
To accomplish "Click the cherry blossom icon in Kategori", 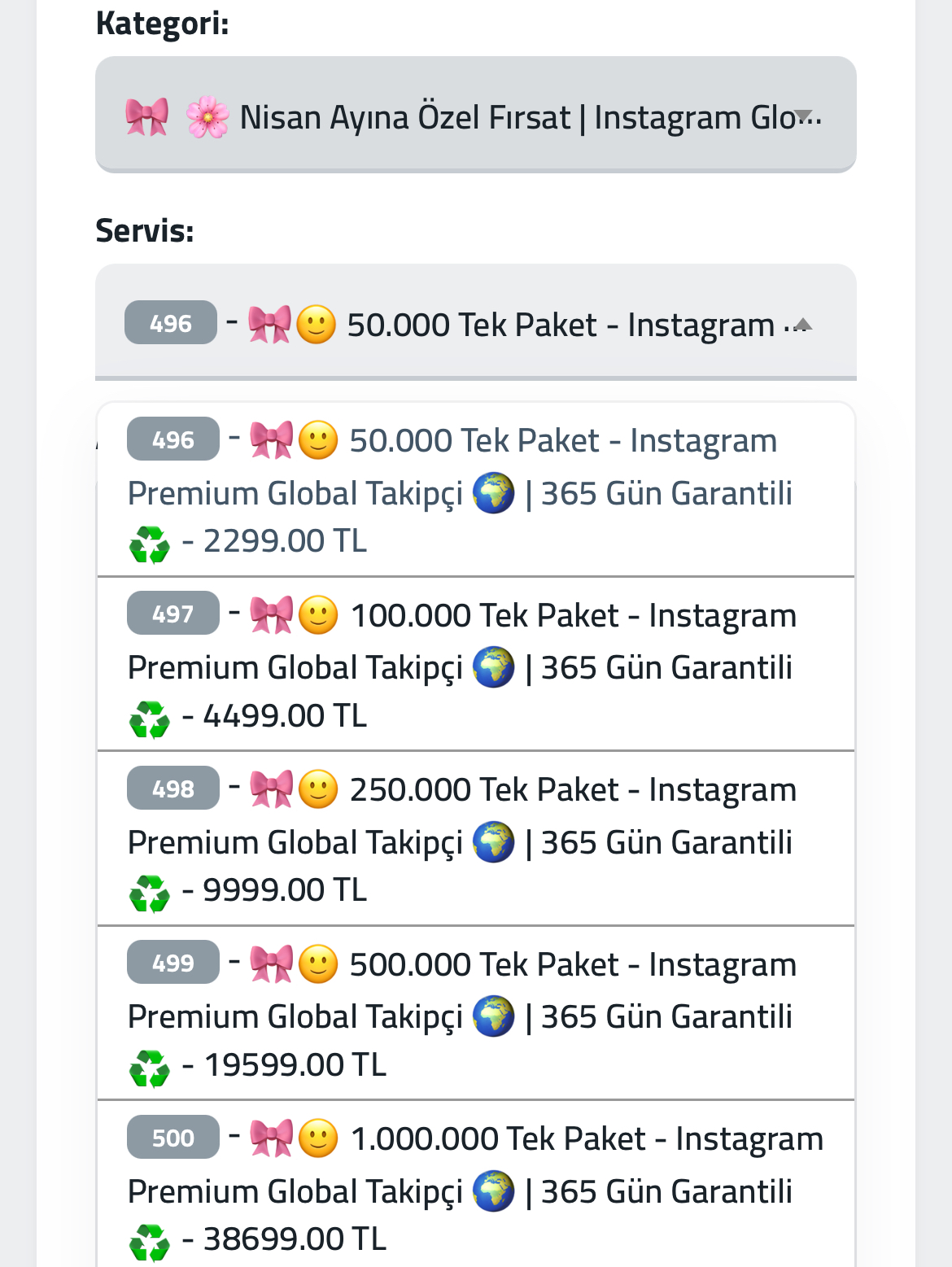I will tap(207, 117).
